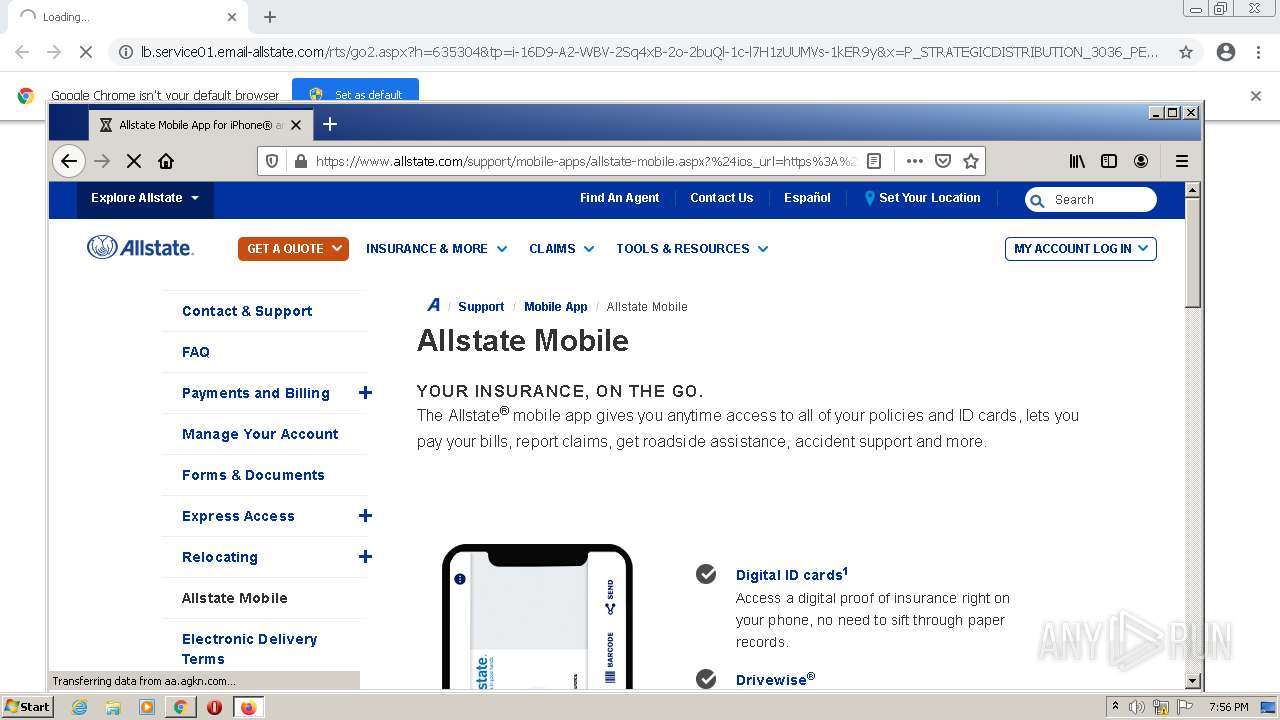1280x720 pixels.
Task: Open Windows Start menu
Action: (x=27, y=707)
